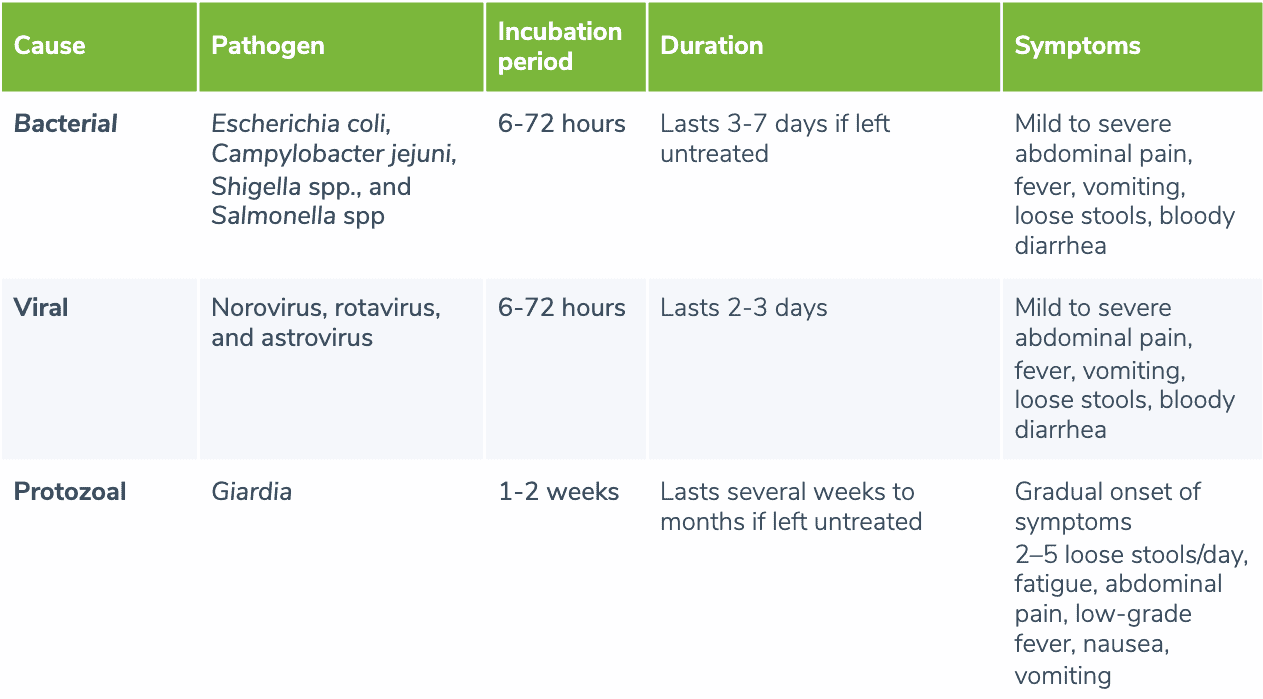Select the Protozoal row label
The width and height of the screenshot is (1263, 699).
pos(70,492)
